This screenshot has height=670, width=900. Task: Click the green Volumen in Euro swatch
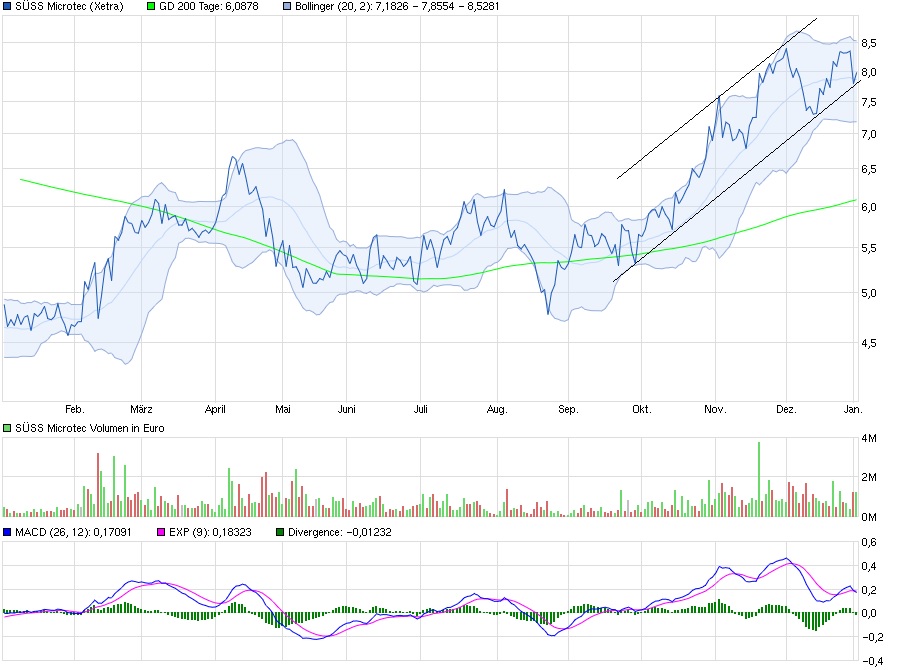point(8,428)
